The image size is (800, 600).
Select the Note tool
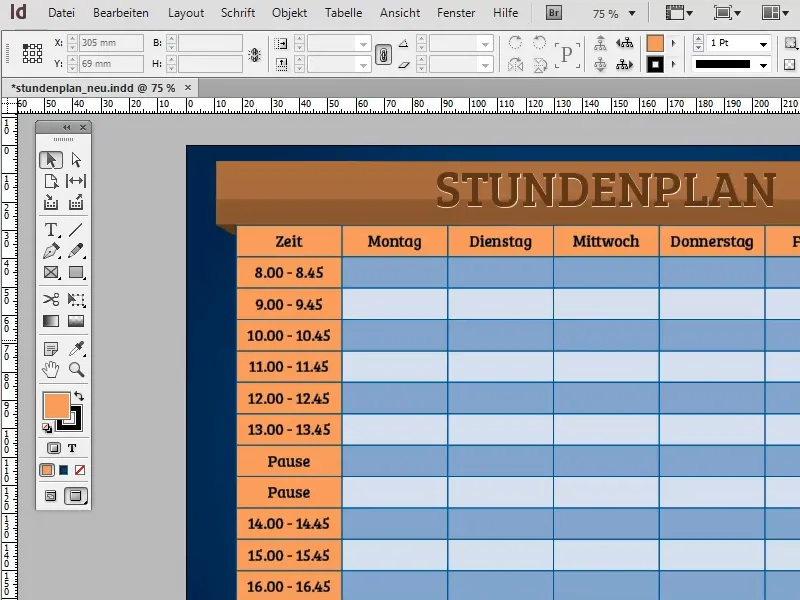[51, 349]
